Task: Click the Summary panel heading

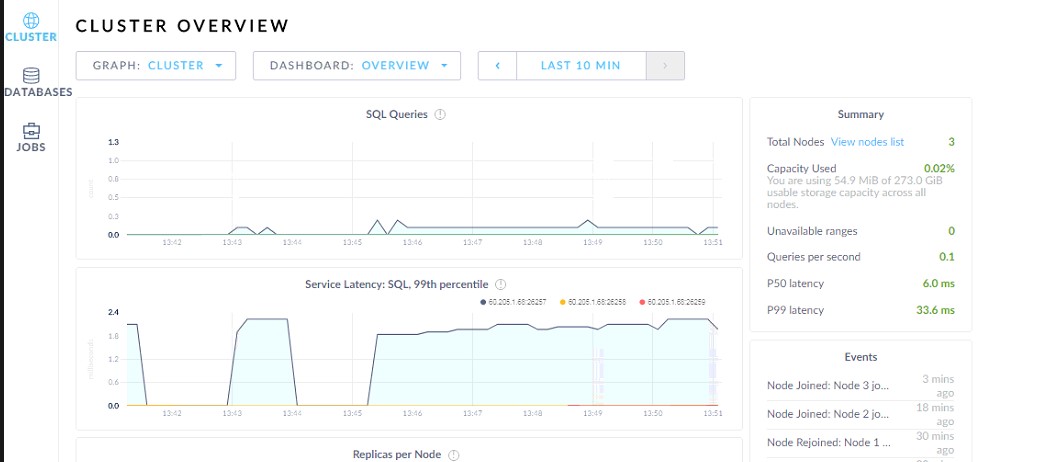Action: [x=861, y=114]
